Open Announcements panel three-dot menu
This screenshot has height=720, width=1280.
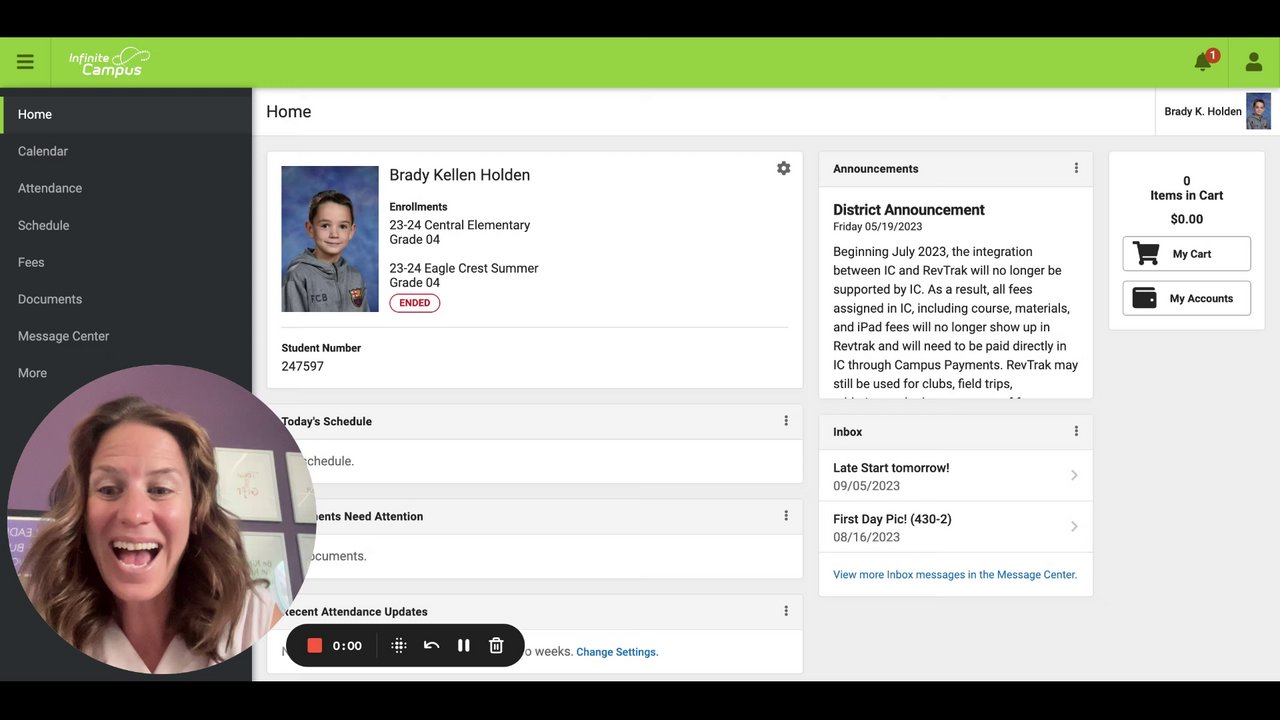click(1076, 168)
